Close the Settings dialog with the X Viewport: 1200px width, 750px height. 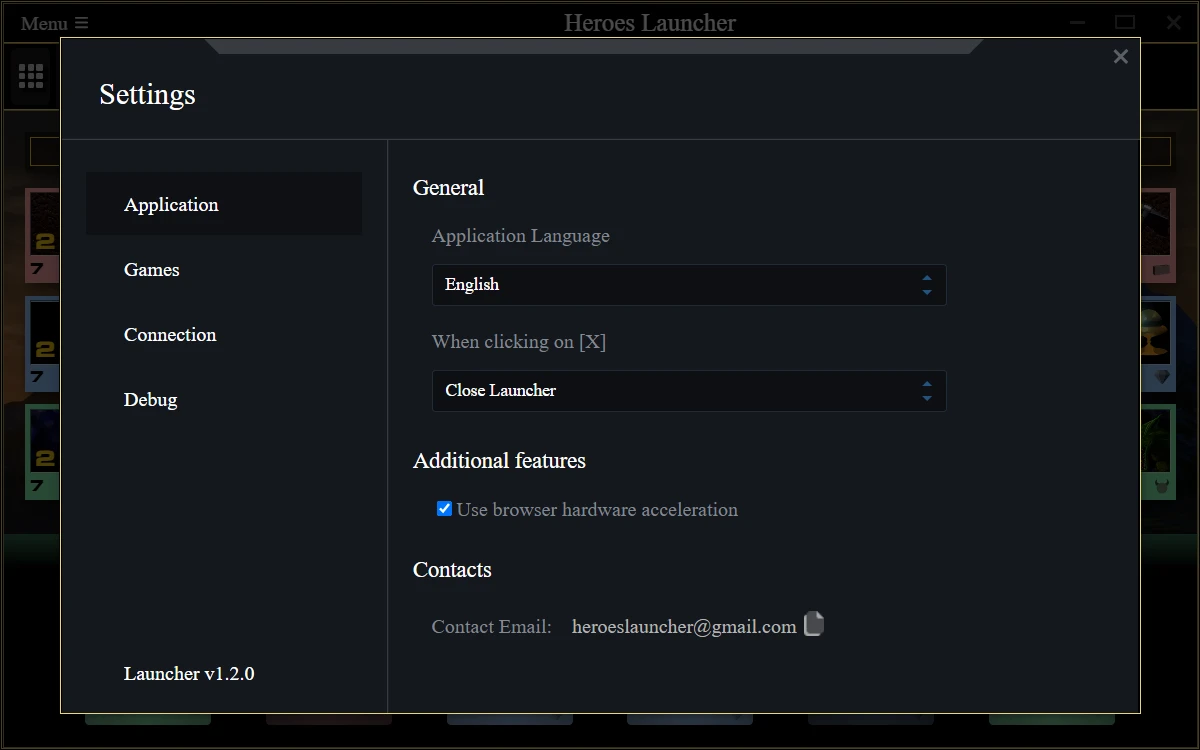tap(1120, 57)
